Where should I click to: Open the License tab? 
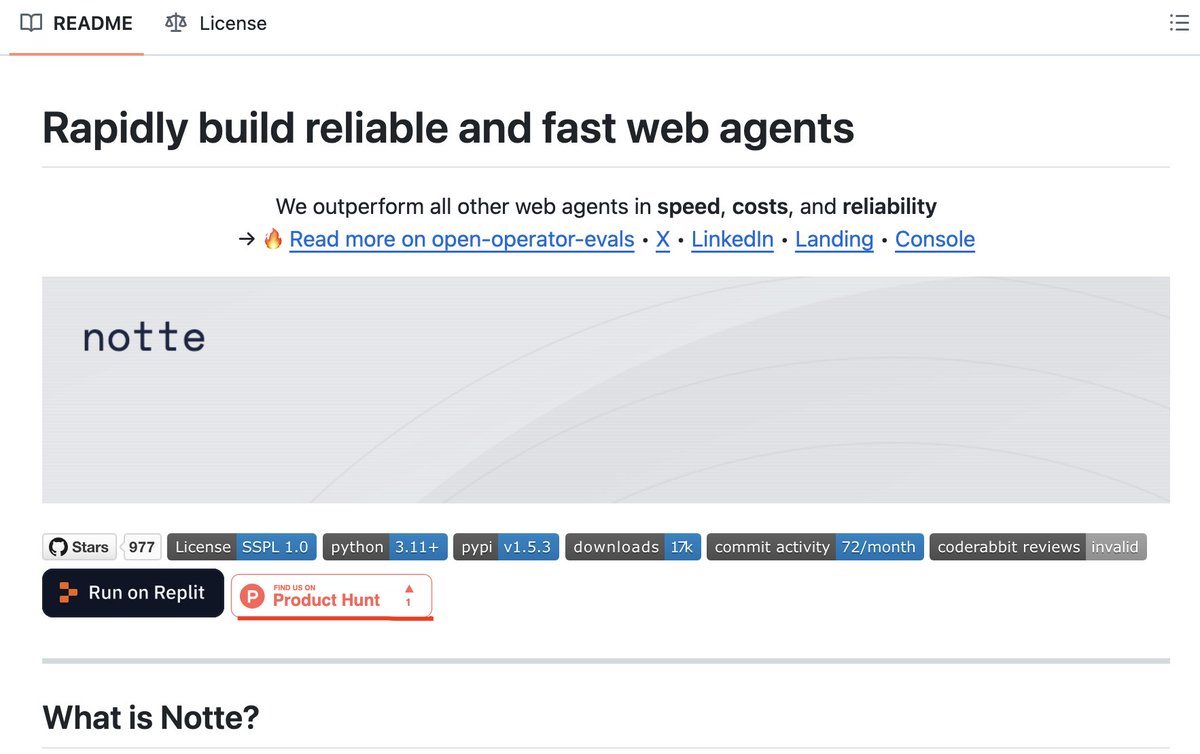(216, 23)
